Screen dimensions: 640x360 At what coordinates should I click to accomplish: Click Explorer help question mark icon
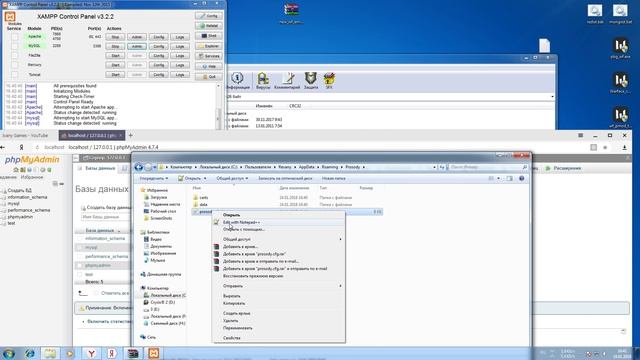pyautogui.click(x=521, y=178)
